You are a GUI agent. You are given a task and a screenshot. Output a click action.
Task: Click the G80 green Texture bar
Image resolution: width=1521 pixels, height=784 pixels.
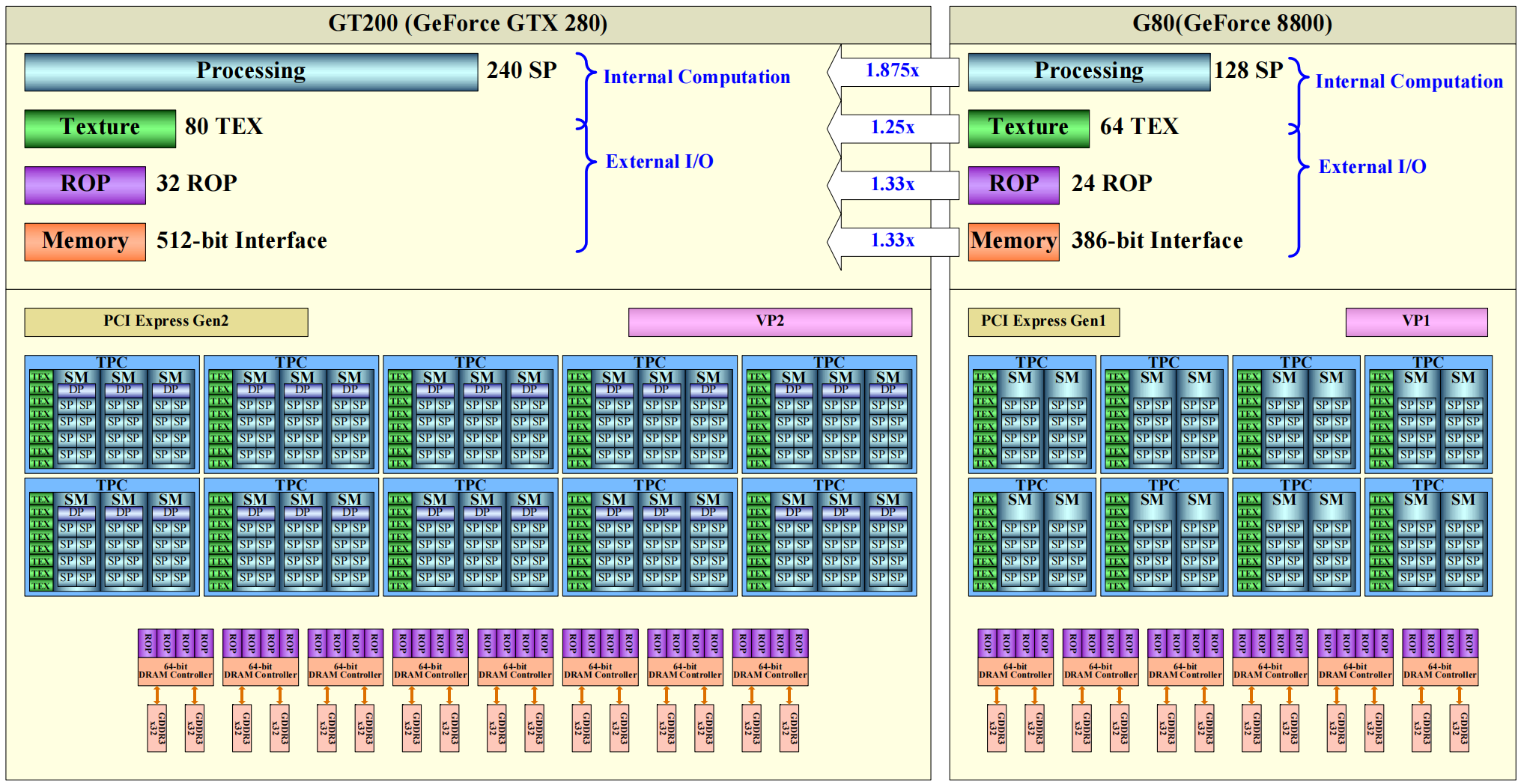point(1028,129)
